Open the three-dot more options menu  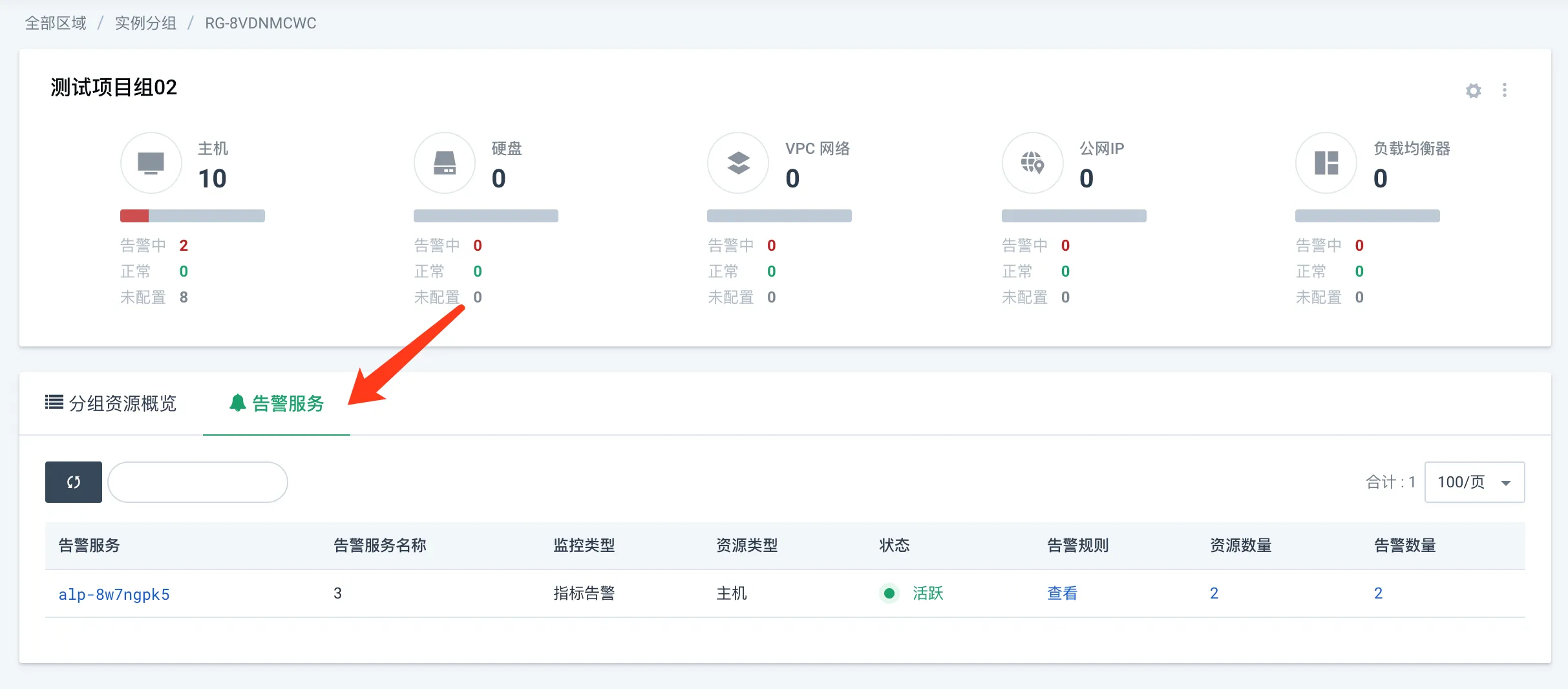click(x=1505, y=90)
